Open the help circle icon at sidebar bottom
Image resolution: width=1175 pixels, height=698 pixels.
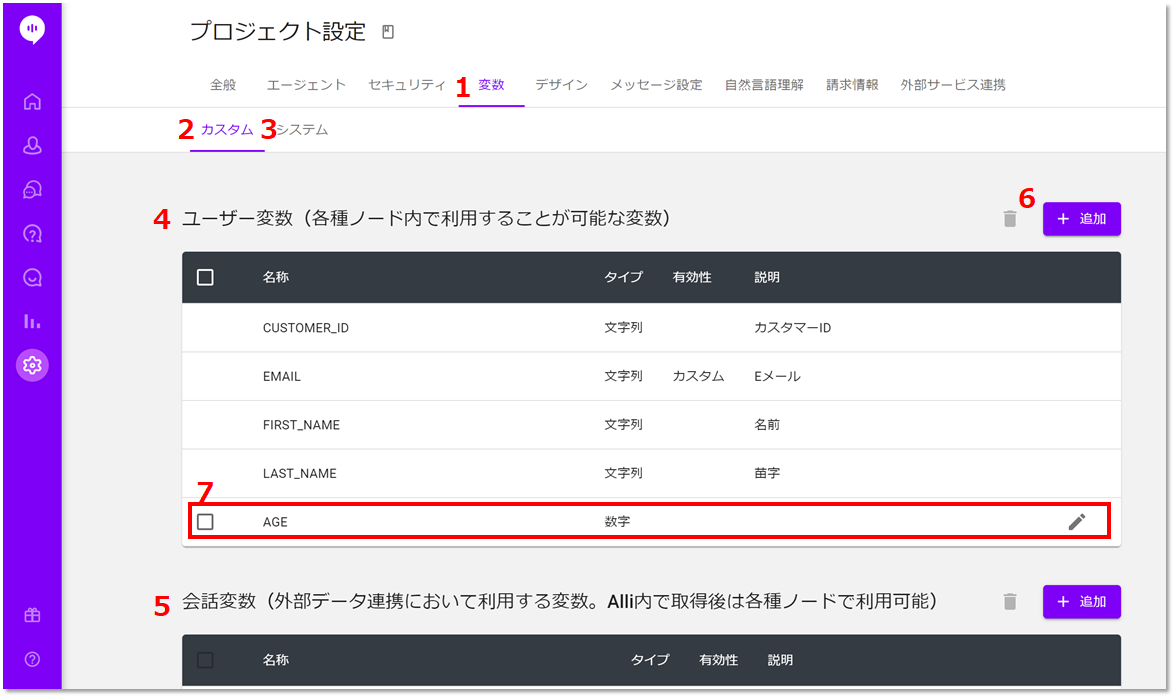point(32,659)
